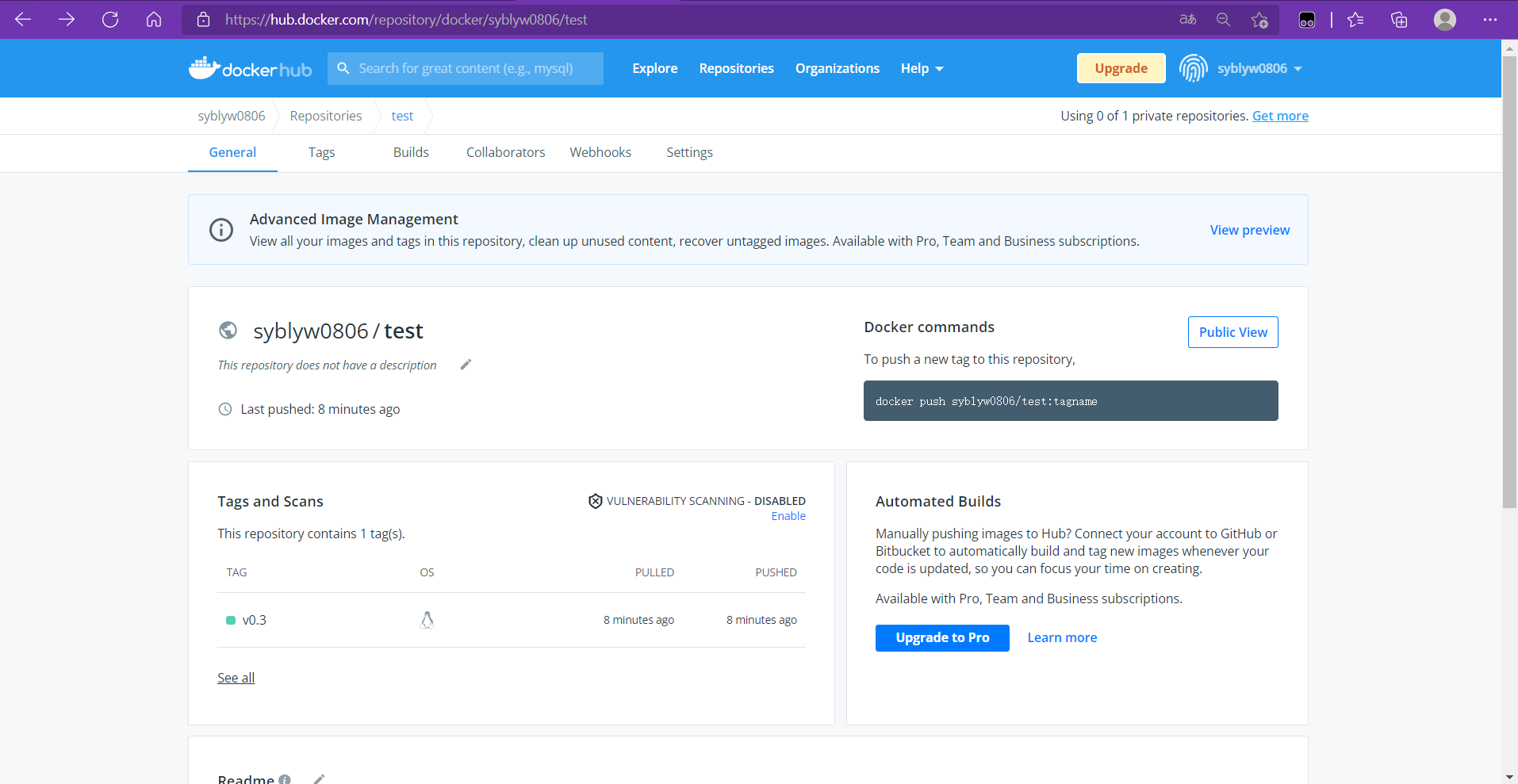Open the browser profile avatar

click(x=1445, y=20)
